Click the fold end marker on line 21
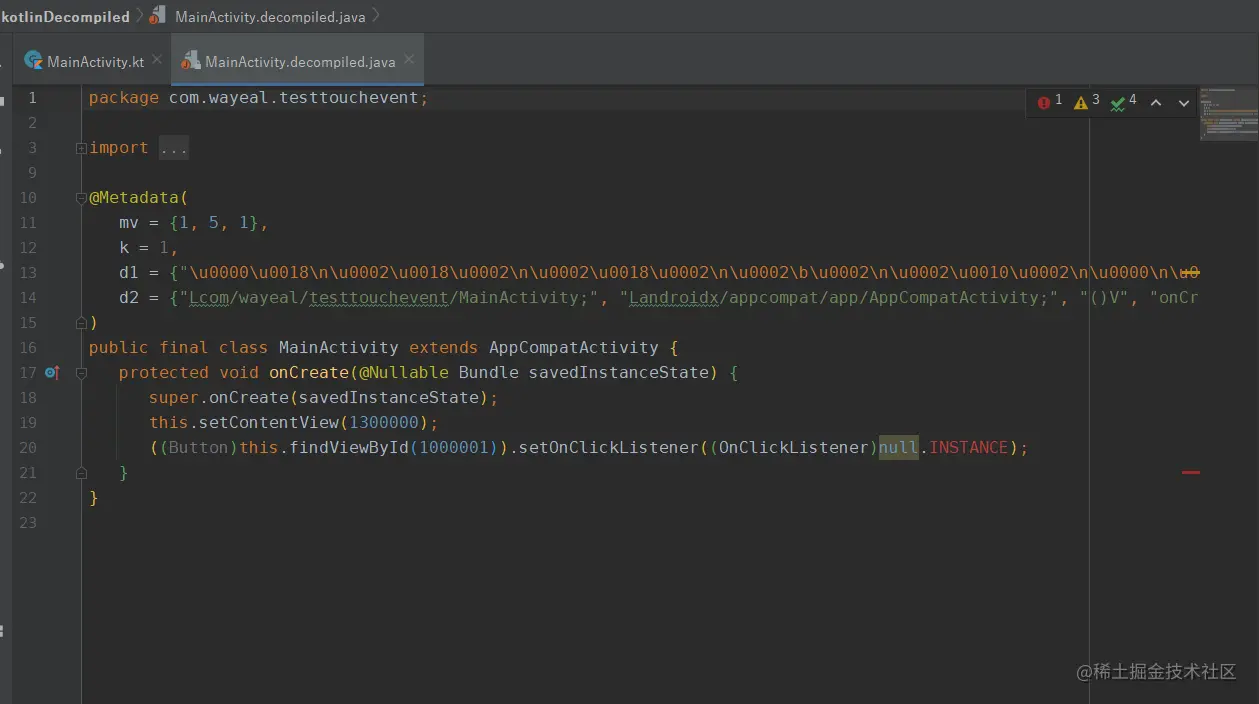1259x704 pixels. pyautogui.click(x=81, y=472)
